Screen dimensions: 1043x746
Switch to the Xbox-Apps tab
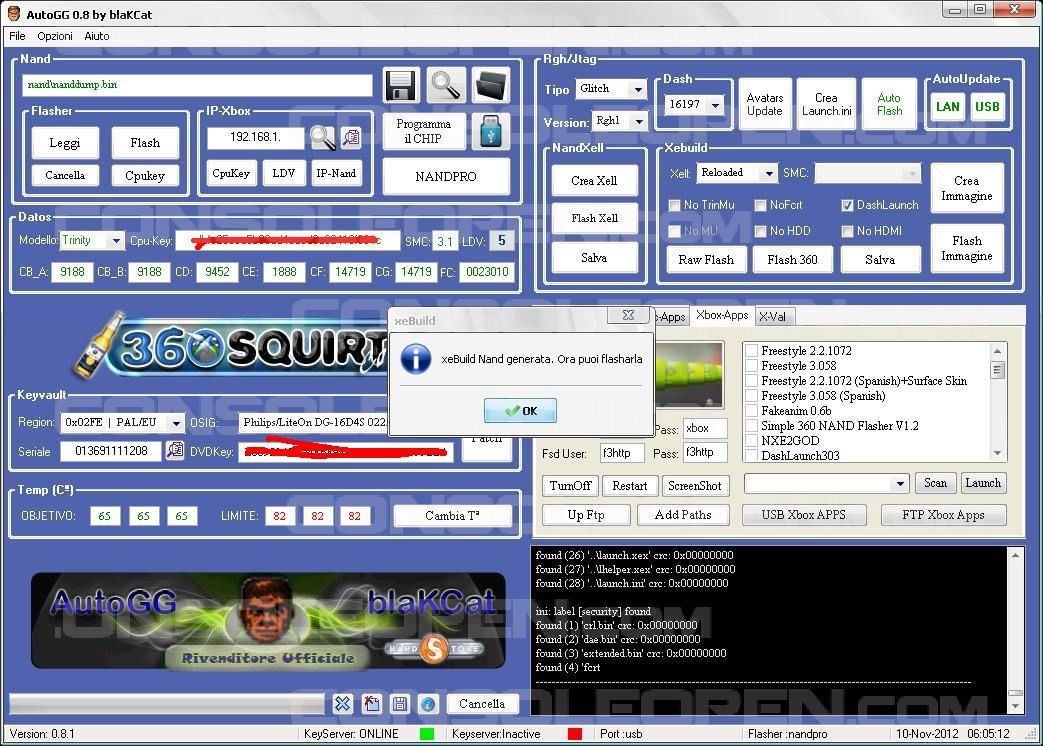722,315
